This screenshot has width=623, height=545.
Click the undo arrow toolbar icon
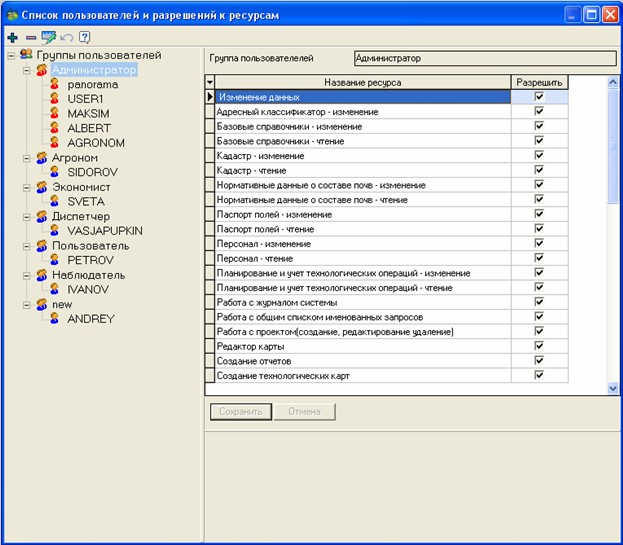(x=67, y=37)
